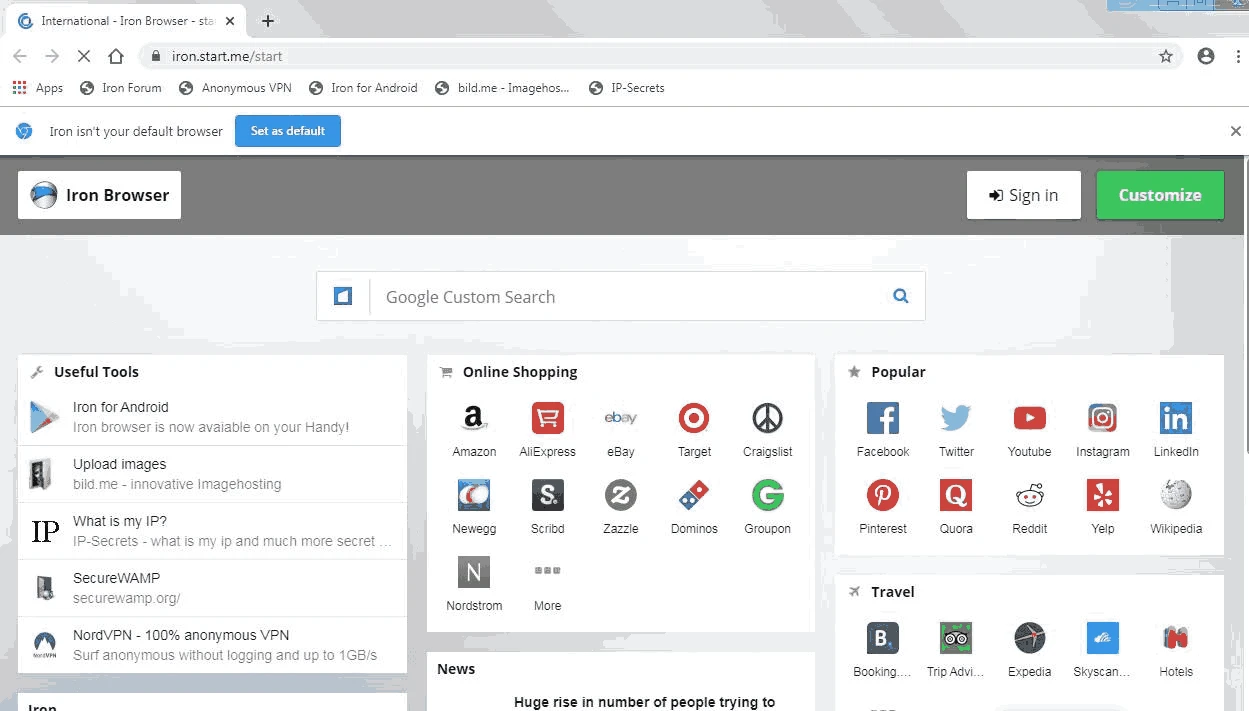Bookmark this page with the star
Viewport: 1249px width, 711px height.
[1166, 56]
